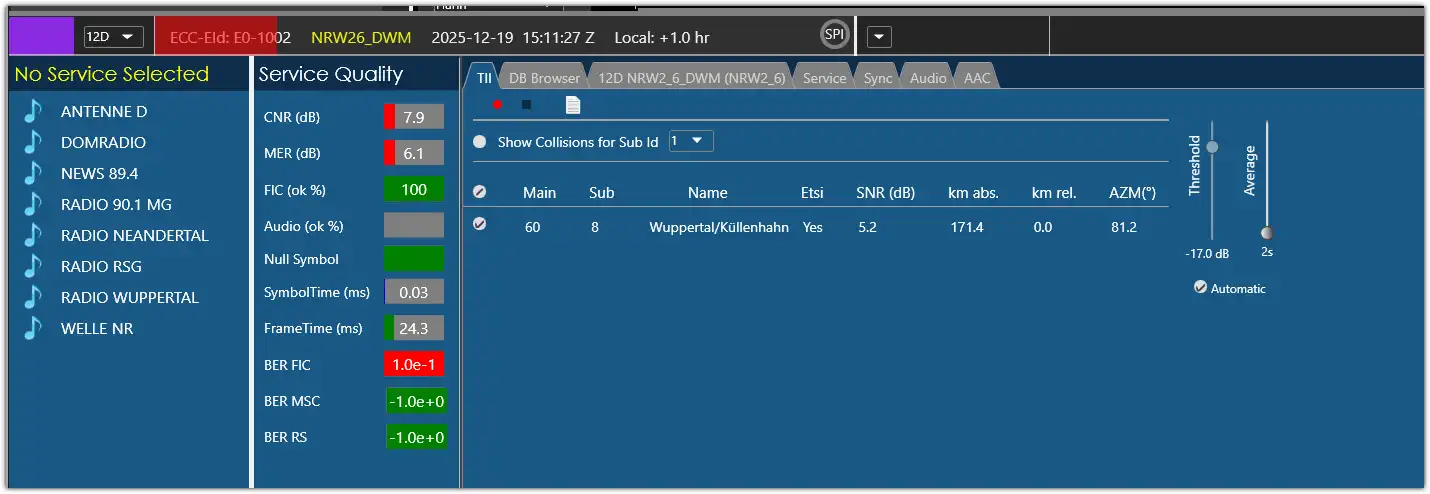The width and height of the screenshot is (1430, 494).
Task: Click the SNR (dB) column header
Action: coord(885,193)
